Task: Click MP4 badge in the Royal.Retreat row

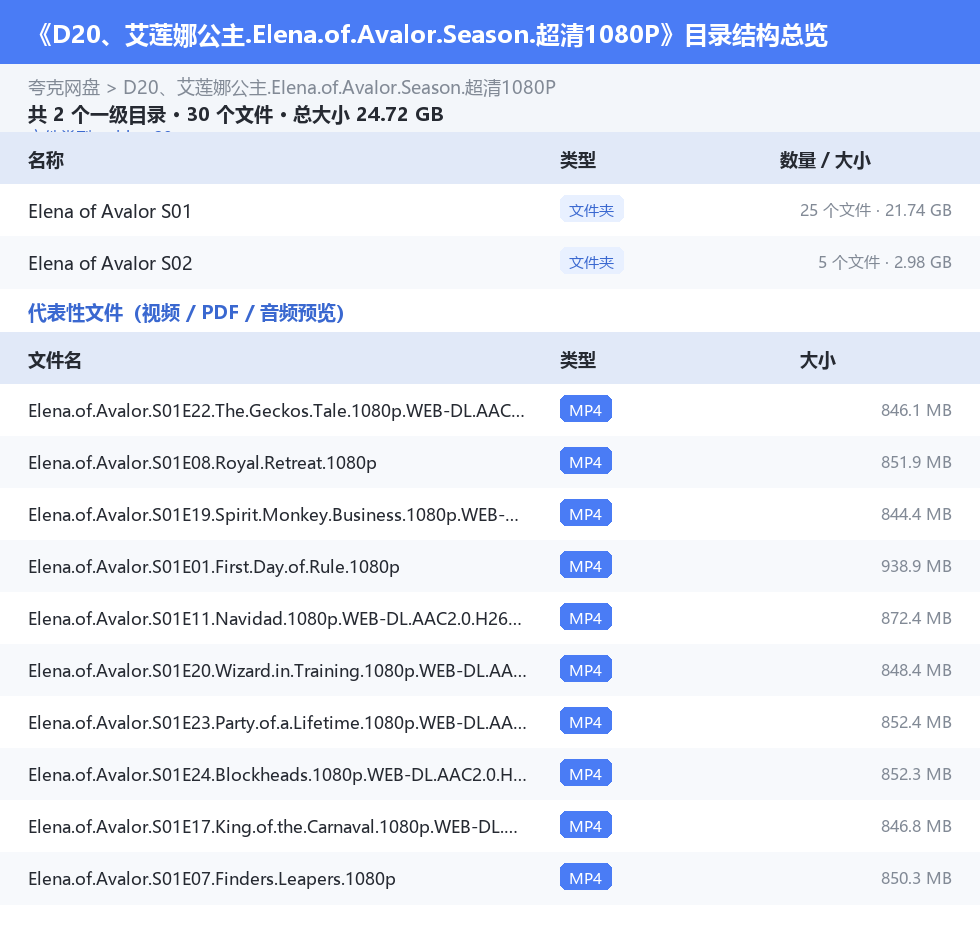Action: pos(586,461)
